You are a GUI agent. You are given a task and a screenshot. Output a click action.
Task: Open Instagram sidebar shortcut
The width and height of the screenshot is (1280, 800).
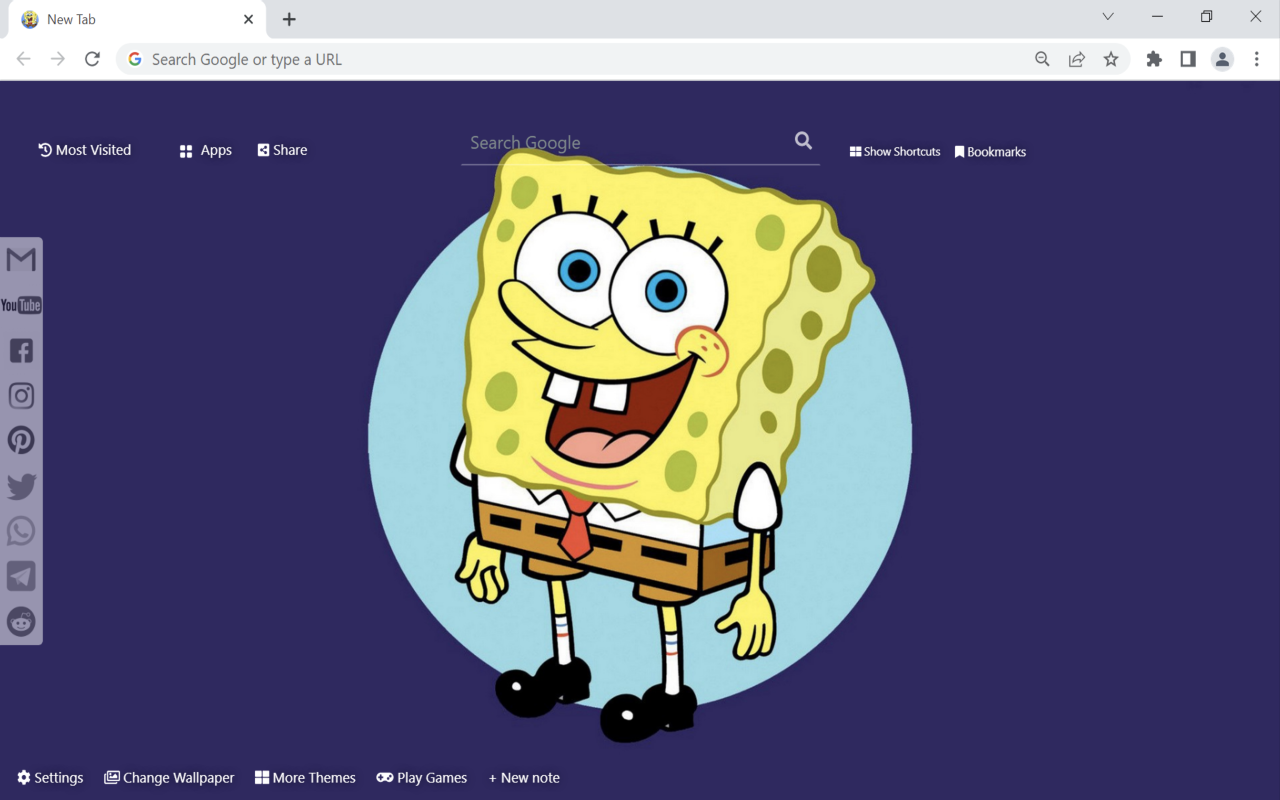[x=21, y=395]
